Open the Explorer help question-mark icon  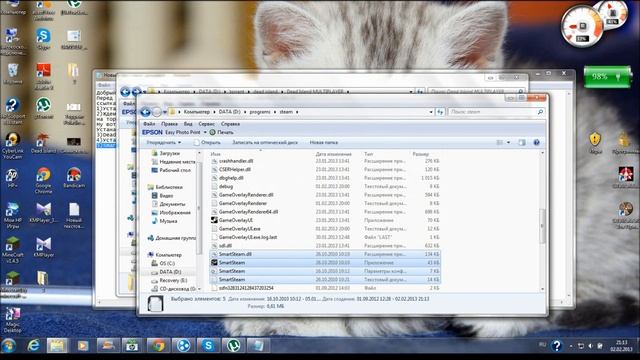point(536,142)
